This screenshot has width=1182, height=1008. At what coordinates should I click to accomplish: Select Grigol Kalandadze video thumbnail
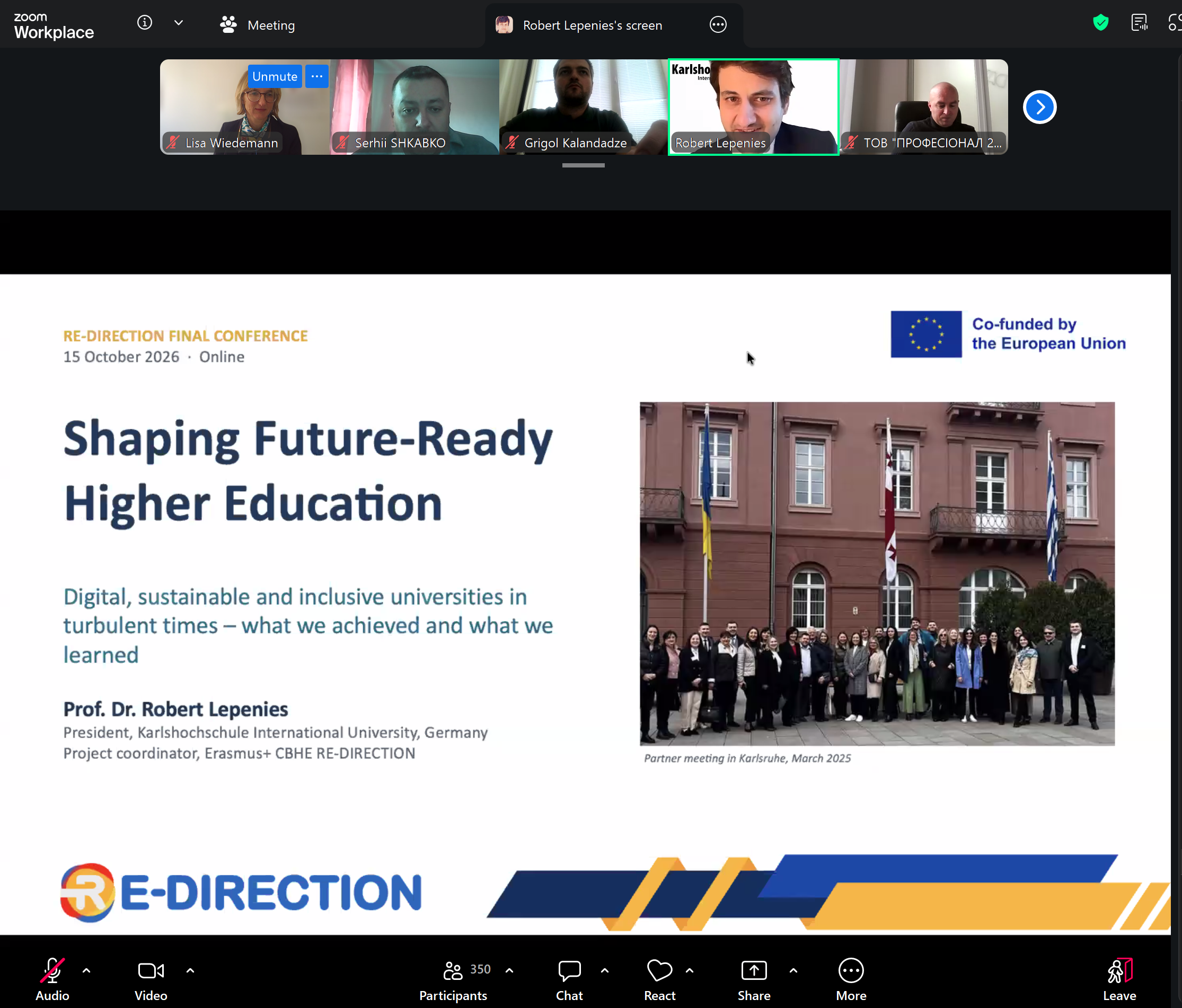click(583, 107)
